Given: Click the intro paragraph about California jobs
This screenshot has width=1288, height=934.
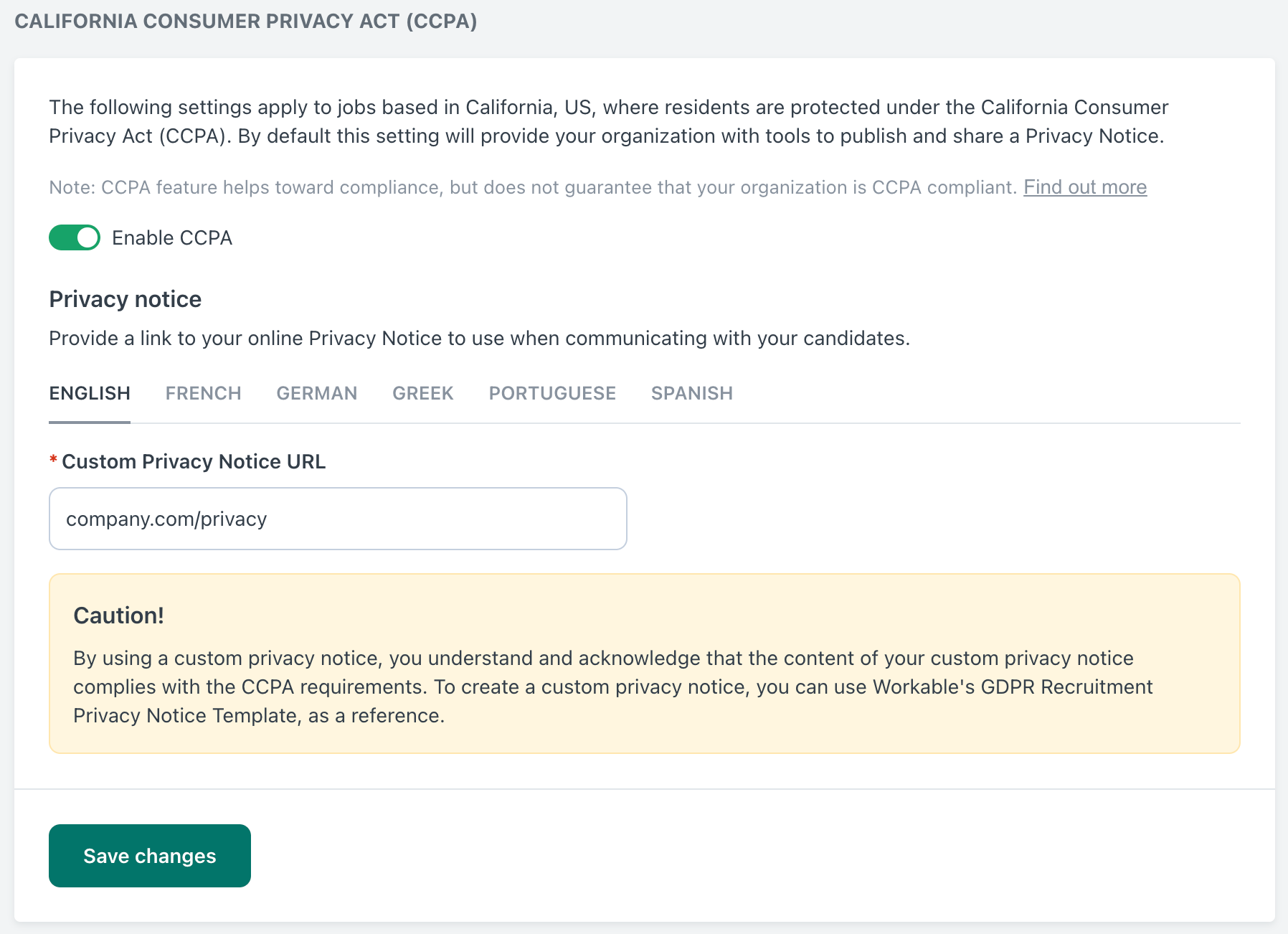Looking at the screenshot, I should [609, 121].
